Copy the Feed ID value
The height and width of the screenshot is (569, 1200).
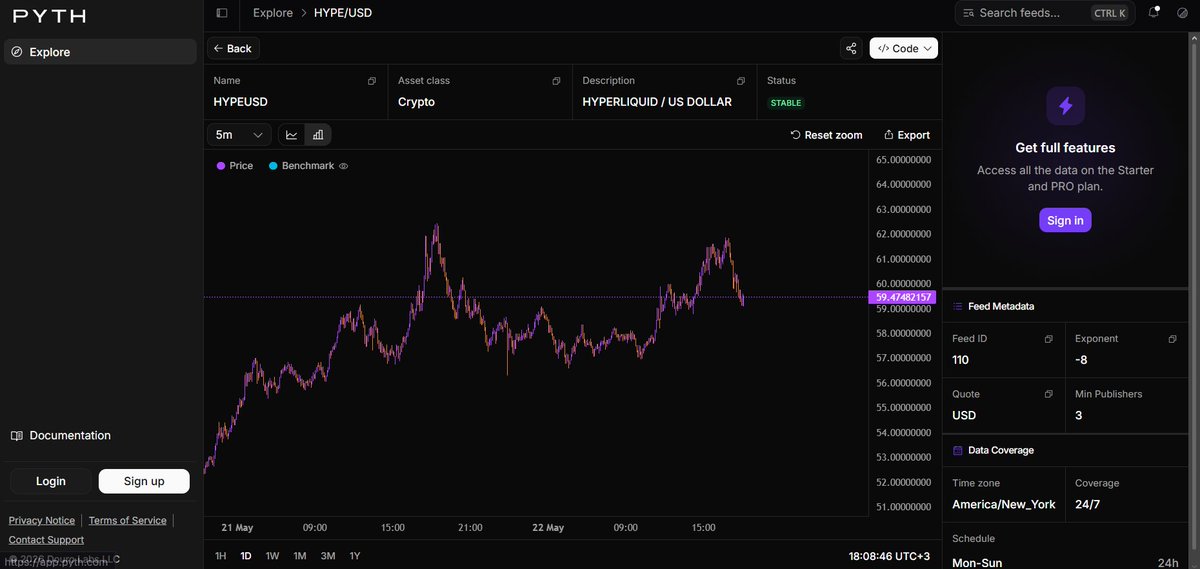click(x=1049, y=339)
